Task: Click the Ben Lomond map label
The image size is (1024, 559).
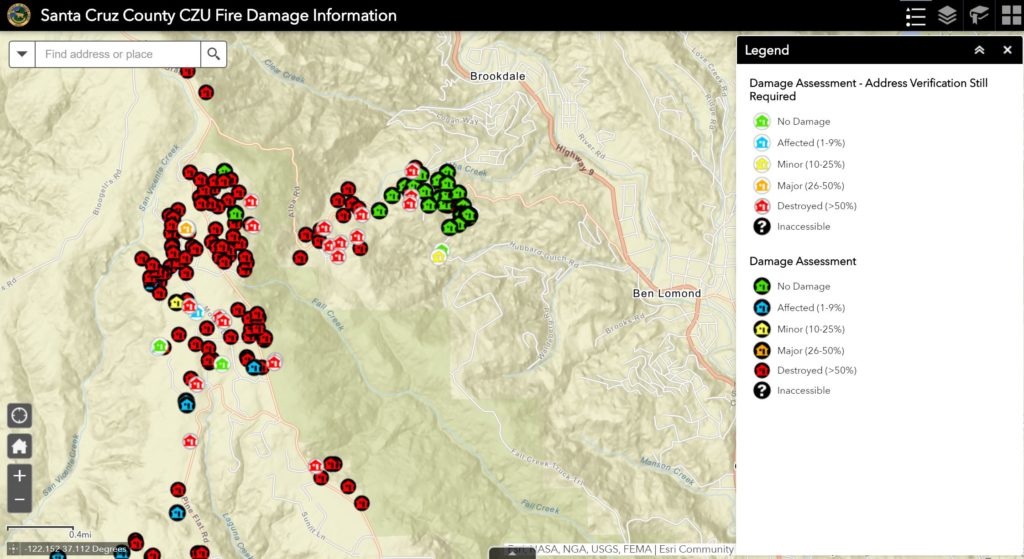Action: pyautogui.click(x=667, y=294)
